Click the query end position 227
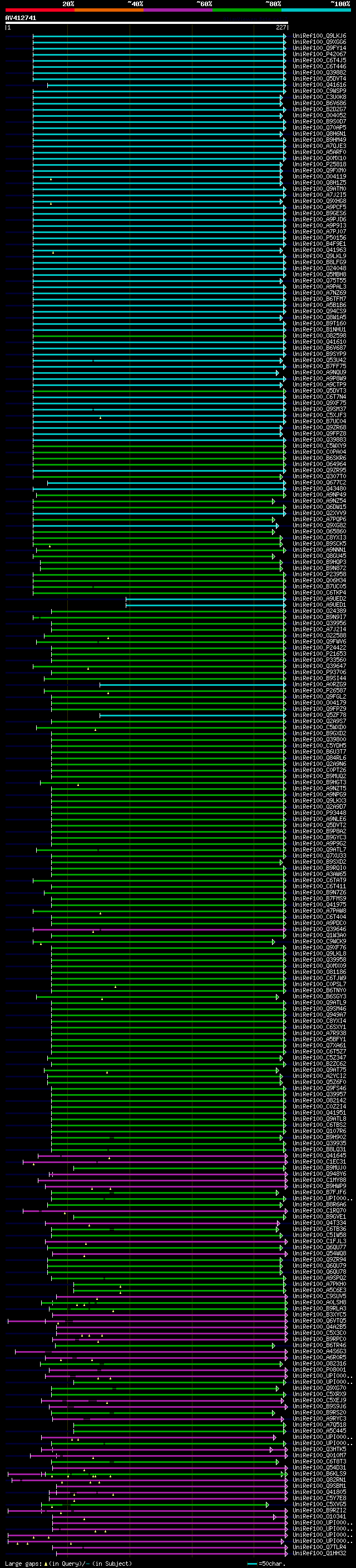The height and width of the screenshot is (1568, 356). point(281,27)
